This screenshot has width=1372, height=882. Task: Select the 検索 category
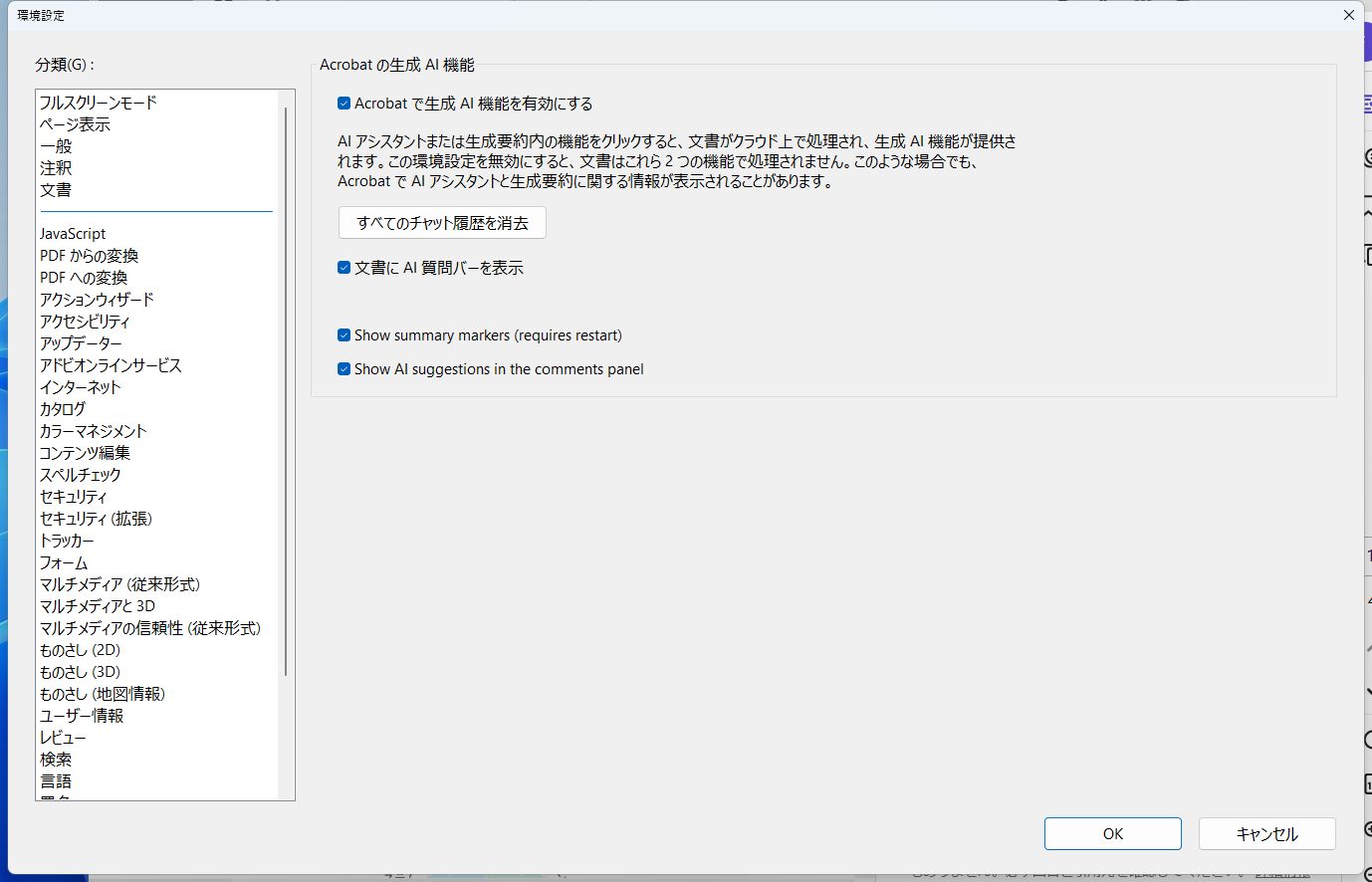point(56,760)
